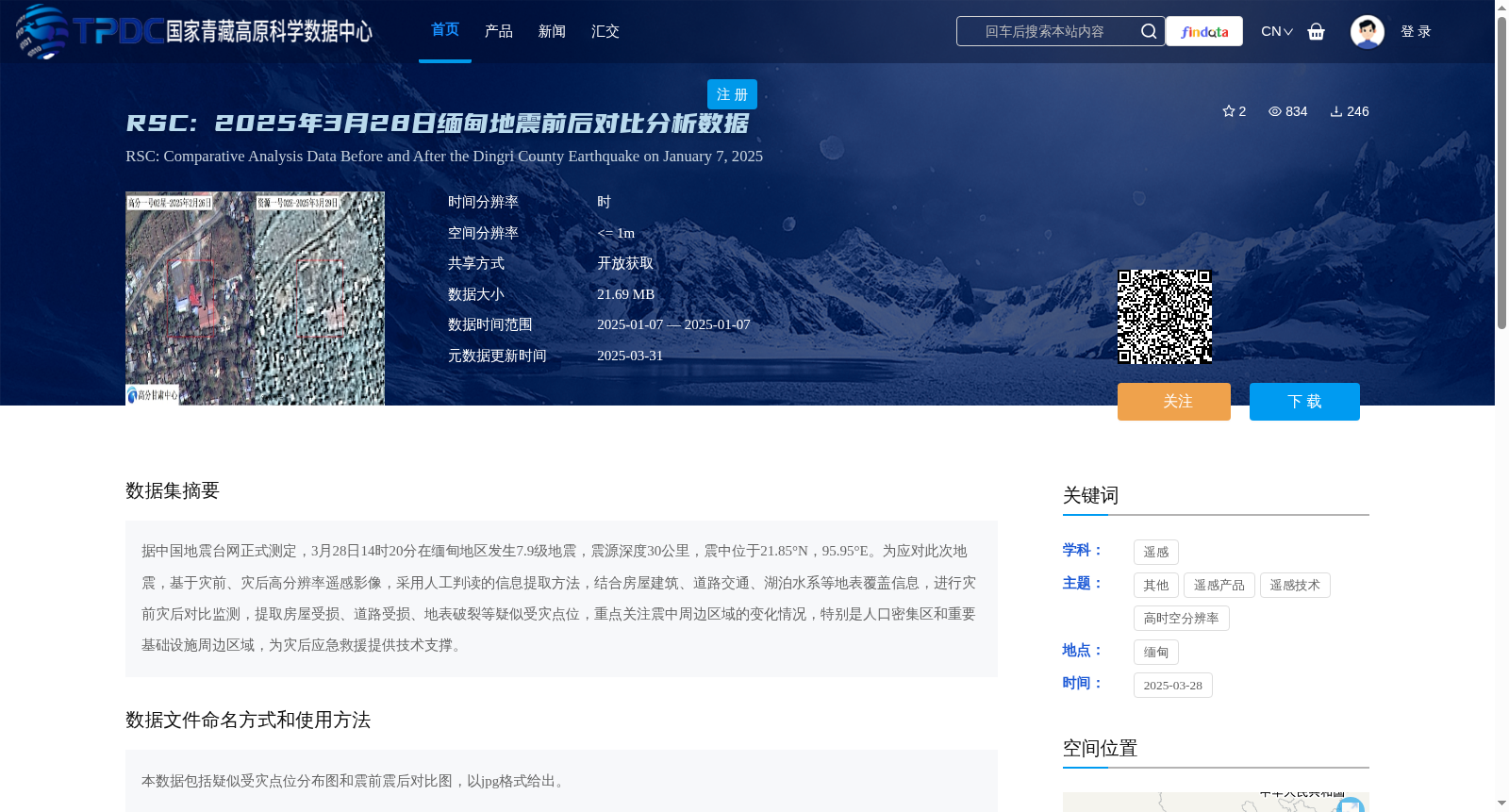Open the 产品 menu
This screenshot has width=1509, height=812.
click(499, 31)
